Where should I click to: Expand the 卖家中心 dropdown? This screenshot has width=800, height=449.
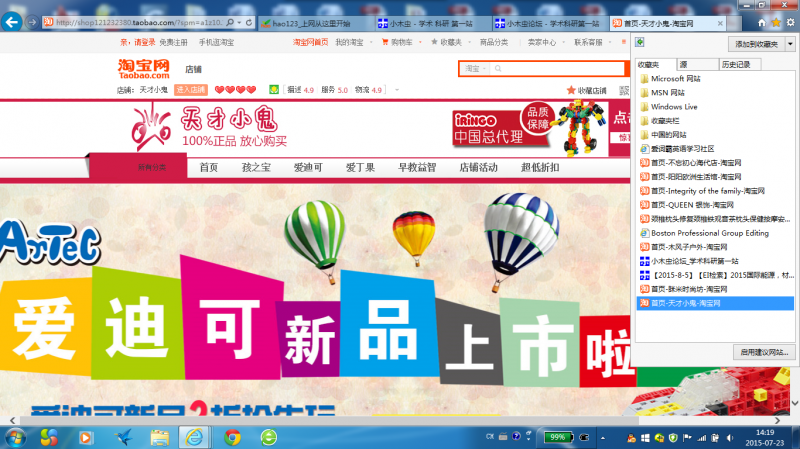(563, 42)
